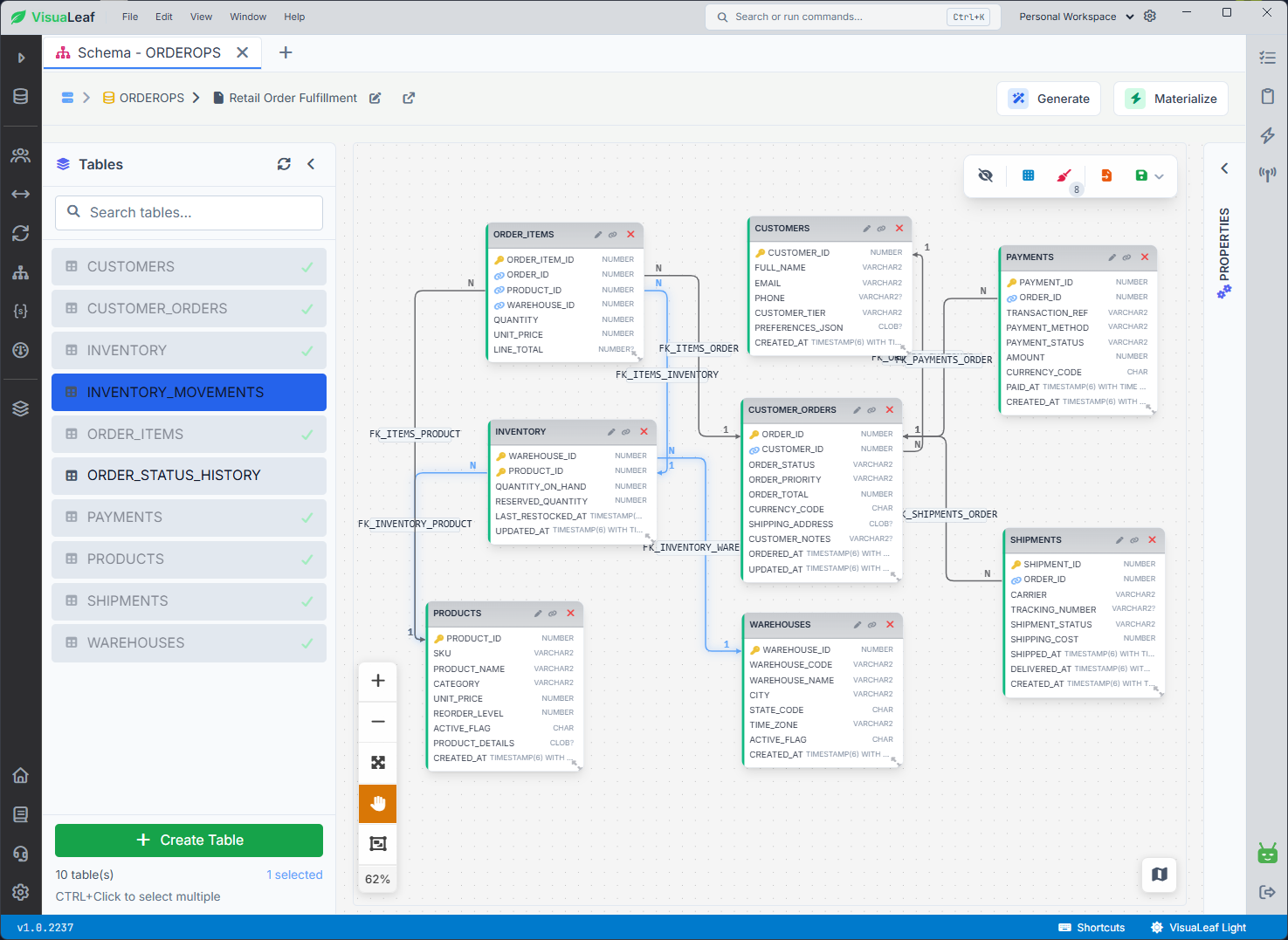Open the code braces sidebar icon
The height and width of the screenshot is (940, 1288).
pos(21,311)
